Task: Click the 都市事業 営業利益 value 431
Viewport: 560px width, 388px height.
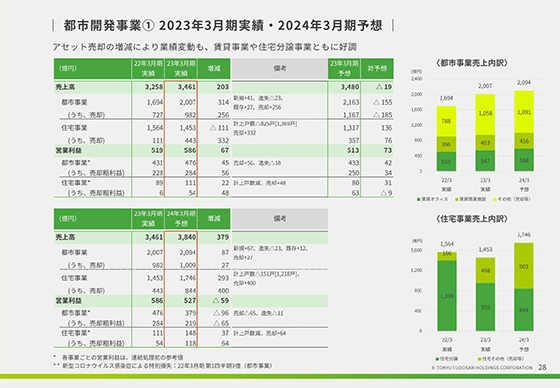Action: click(x=157, y=163)
